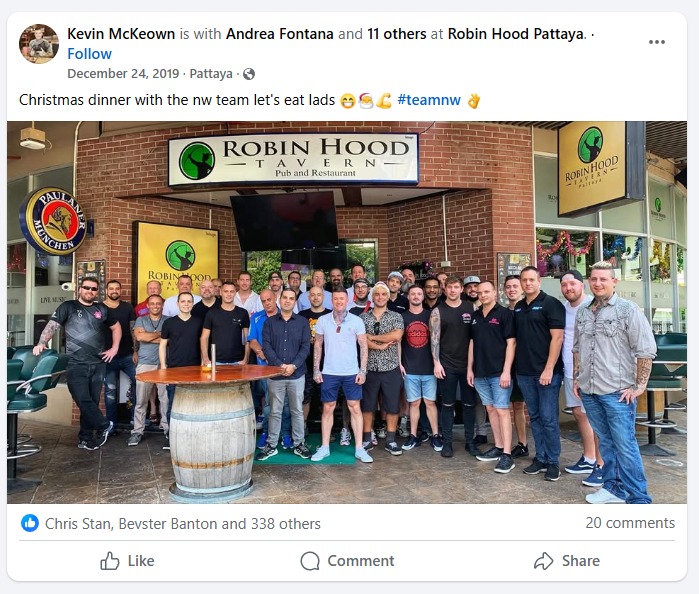Click the speech bubble Comment icon
Viewport: 699px width, 594px height.
[310, 561]
